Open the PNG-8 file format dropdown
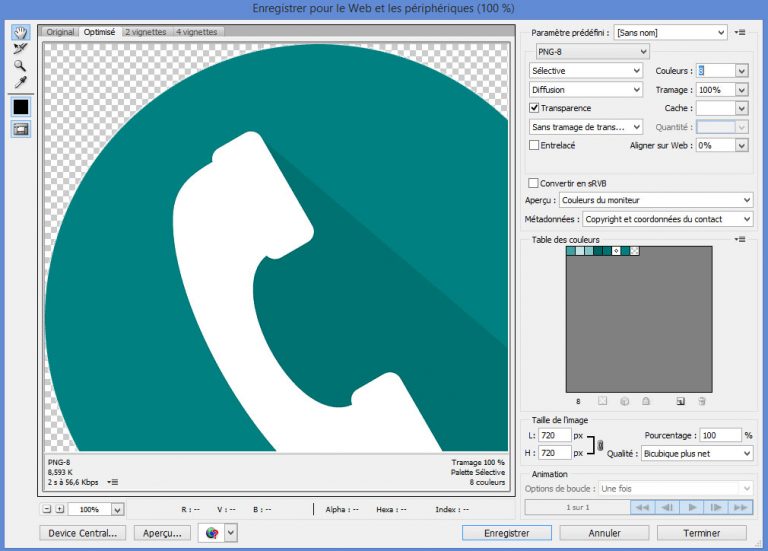768x551 pixels. (592, 51)
